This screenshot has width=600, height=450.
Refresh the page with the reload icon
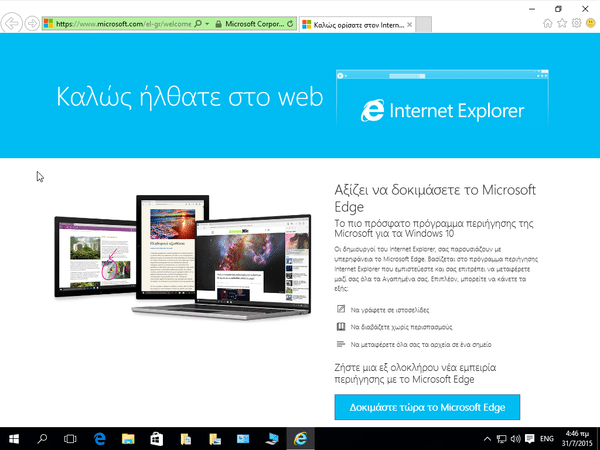pyautogui.click(x=290, y=24)
